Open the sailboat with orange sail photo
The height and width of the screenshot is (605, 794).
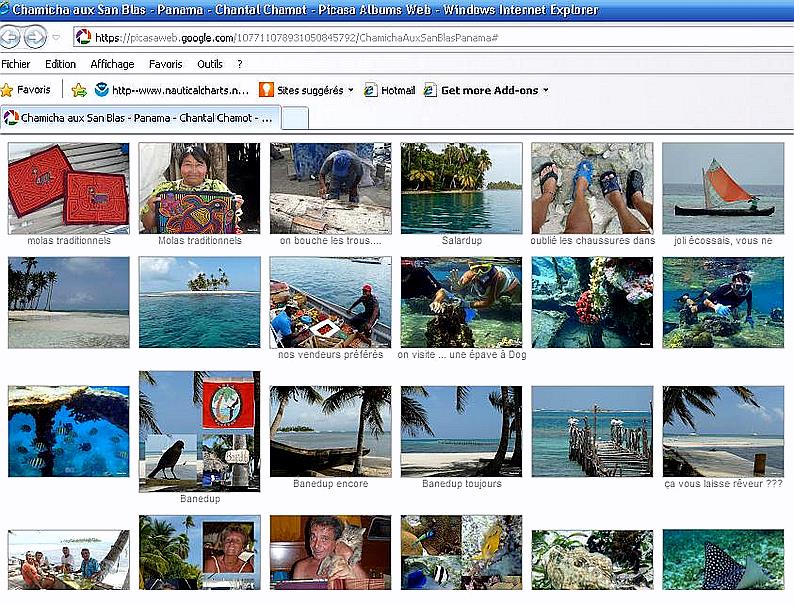pyautogui.click(x=723, y=188)
